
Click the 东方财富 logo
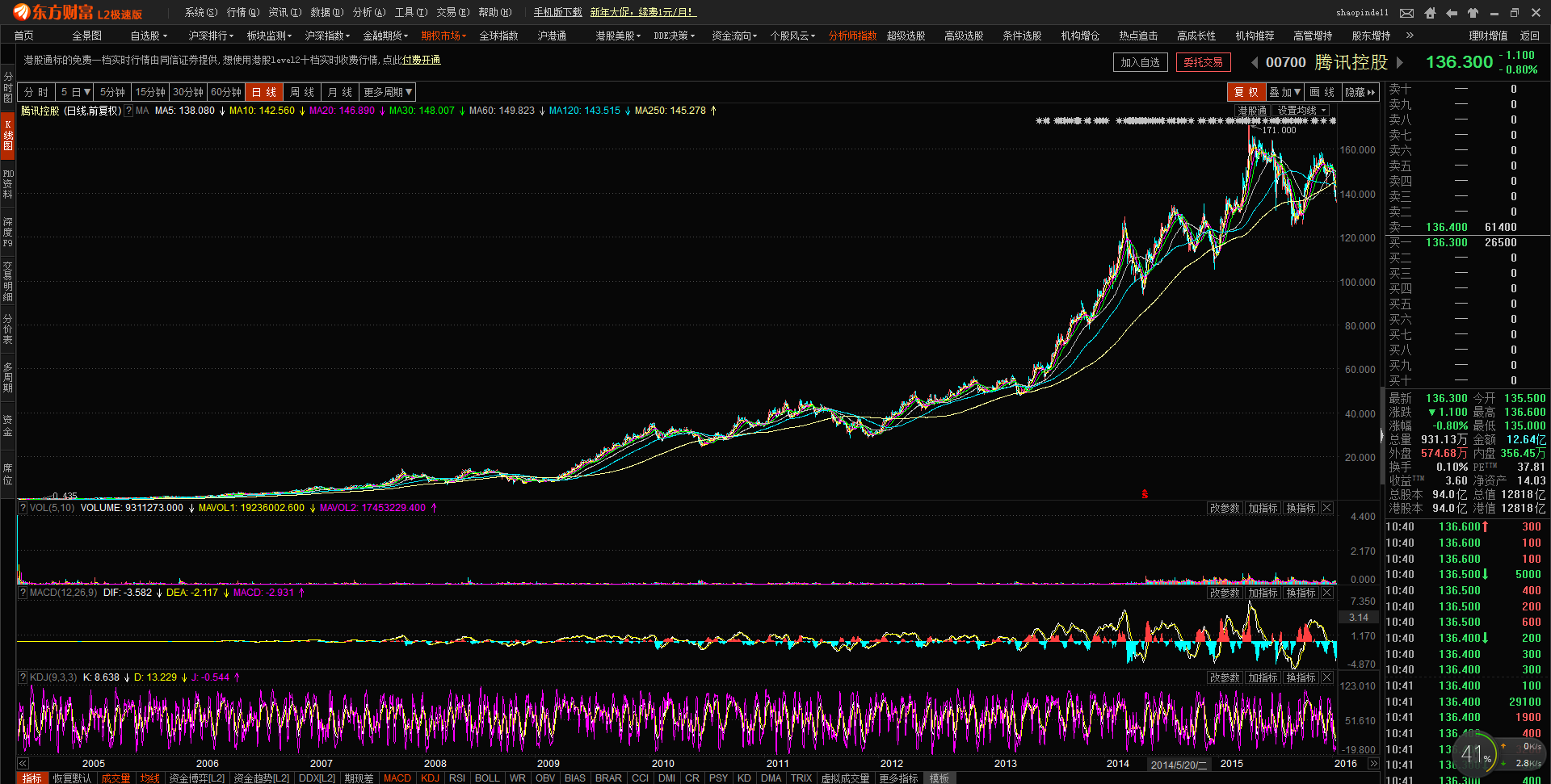coord(78,13)
